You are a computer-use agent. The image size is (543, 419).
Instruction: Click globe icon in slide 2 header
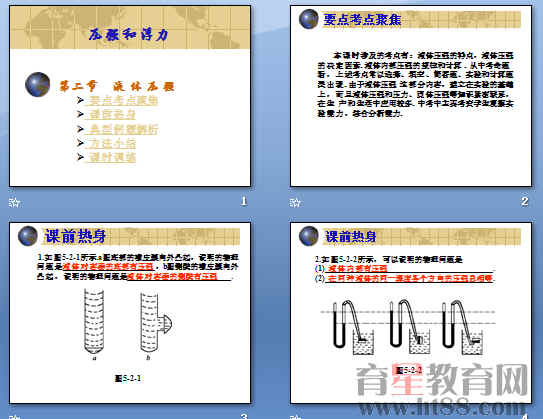[x=309, y=19]
